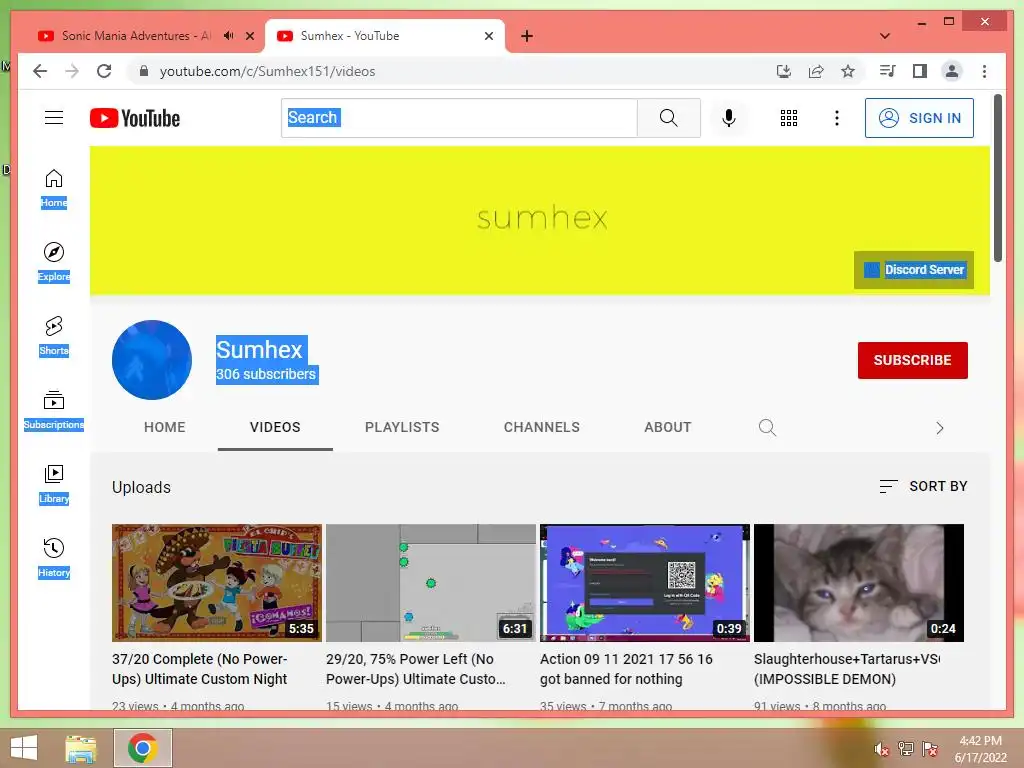Click the address bar URL
The image size is (1024, 768).
point(267,71)
